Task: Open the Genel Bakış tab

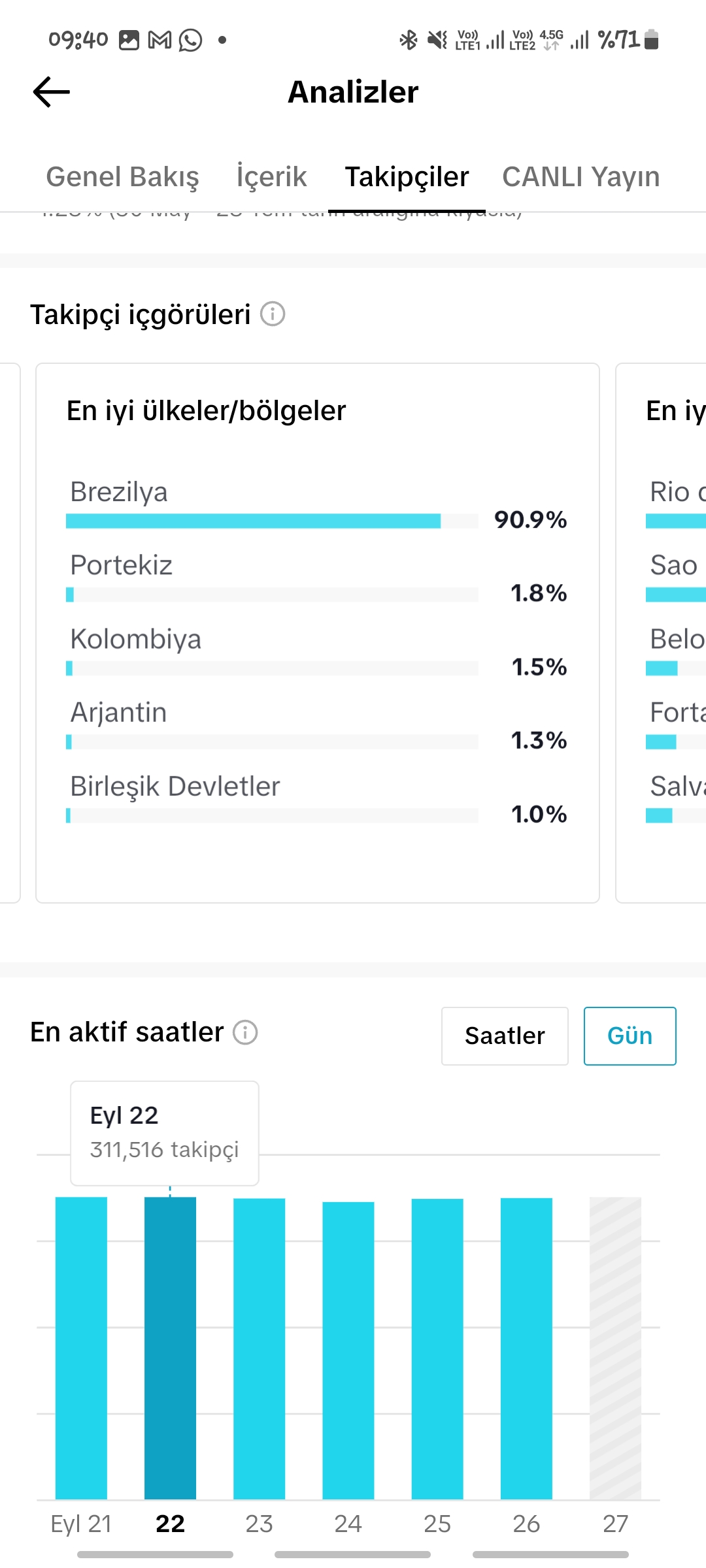Action: tap(122, 177)
